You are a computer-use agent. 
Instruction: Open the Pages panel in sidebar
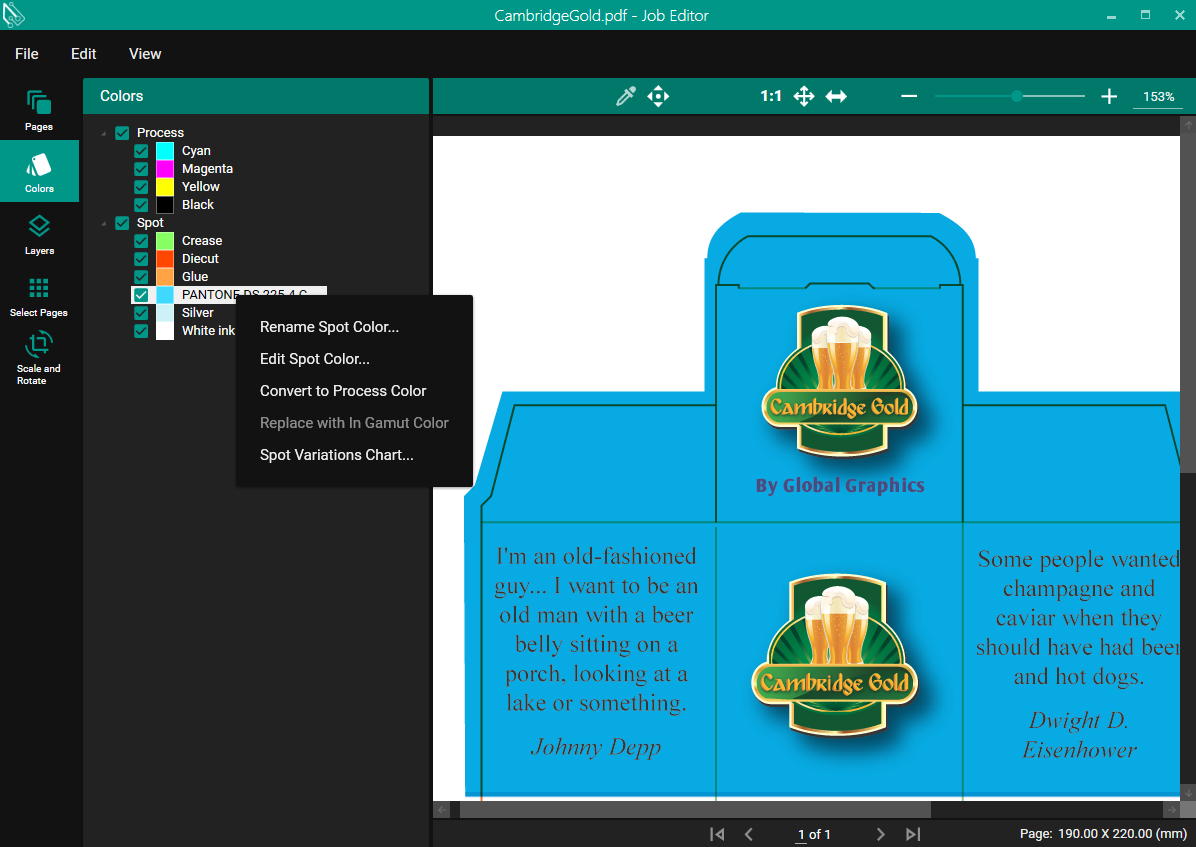[39, 110]
